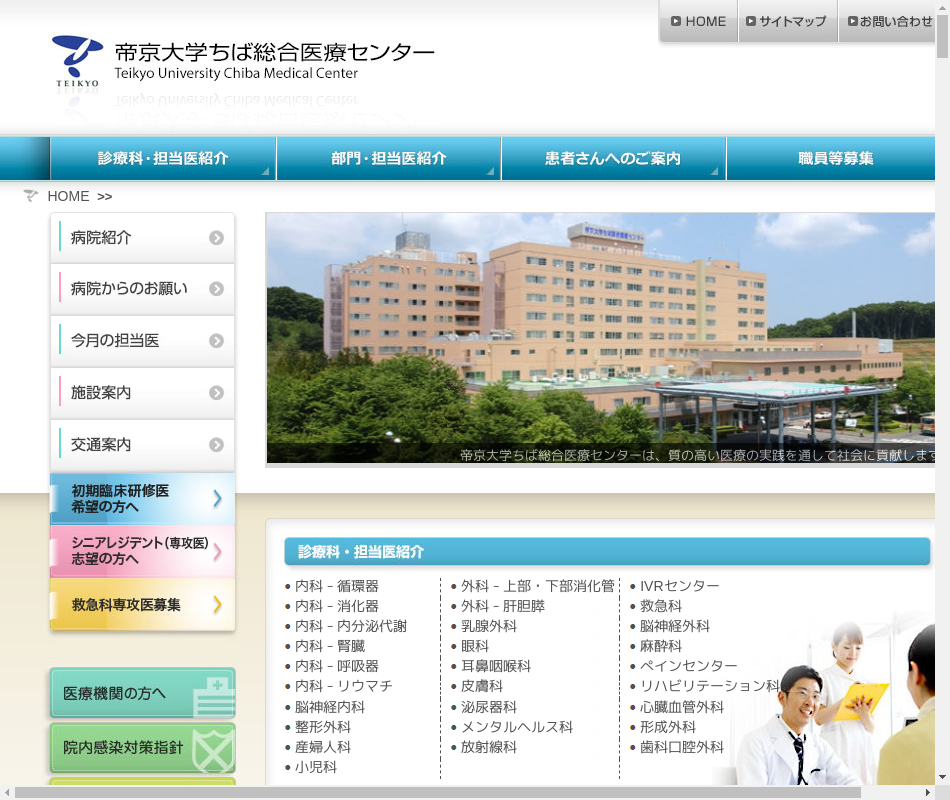This screenshot has width=950, height=800.
Task: Click the arrow icon beside 施設案内
Action: [216, 393]
